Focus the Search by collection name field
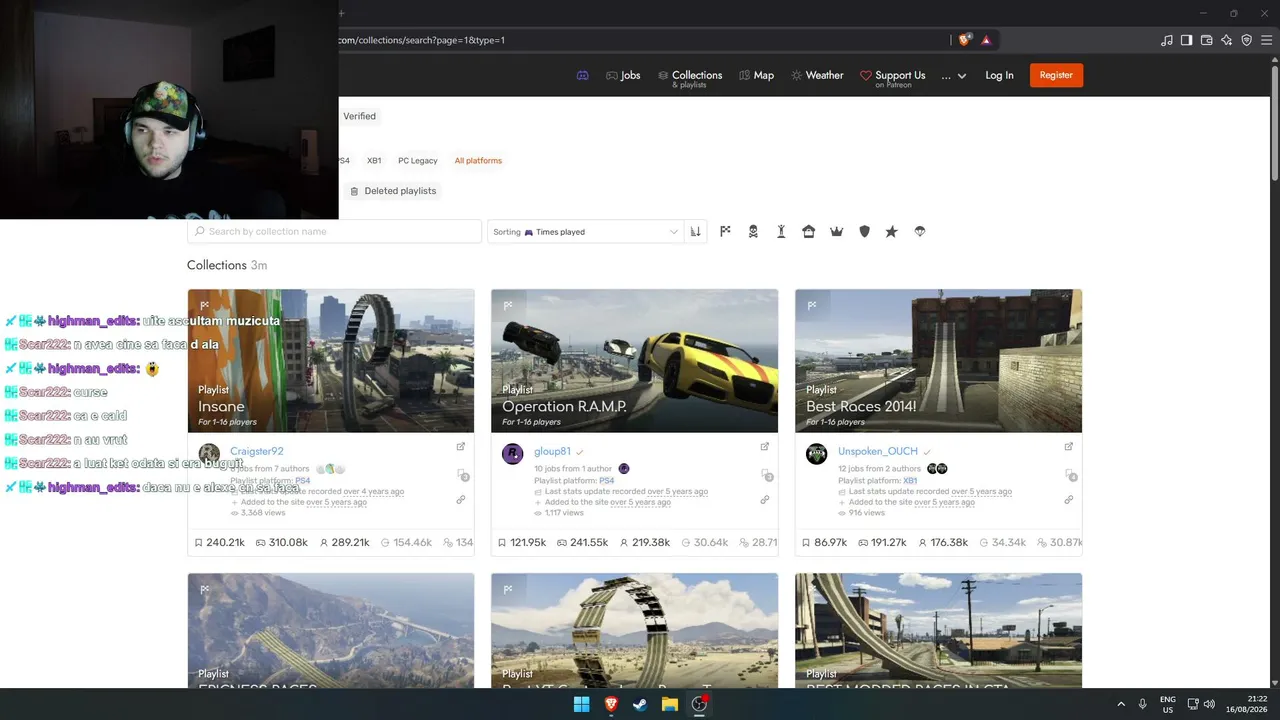 tap(334, 231)
